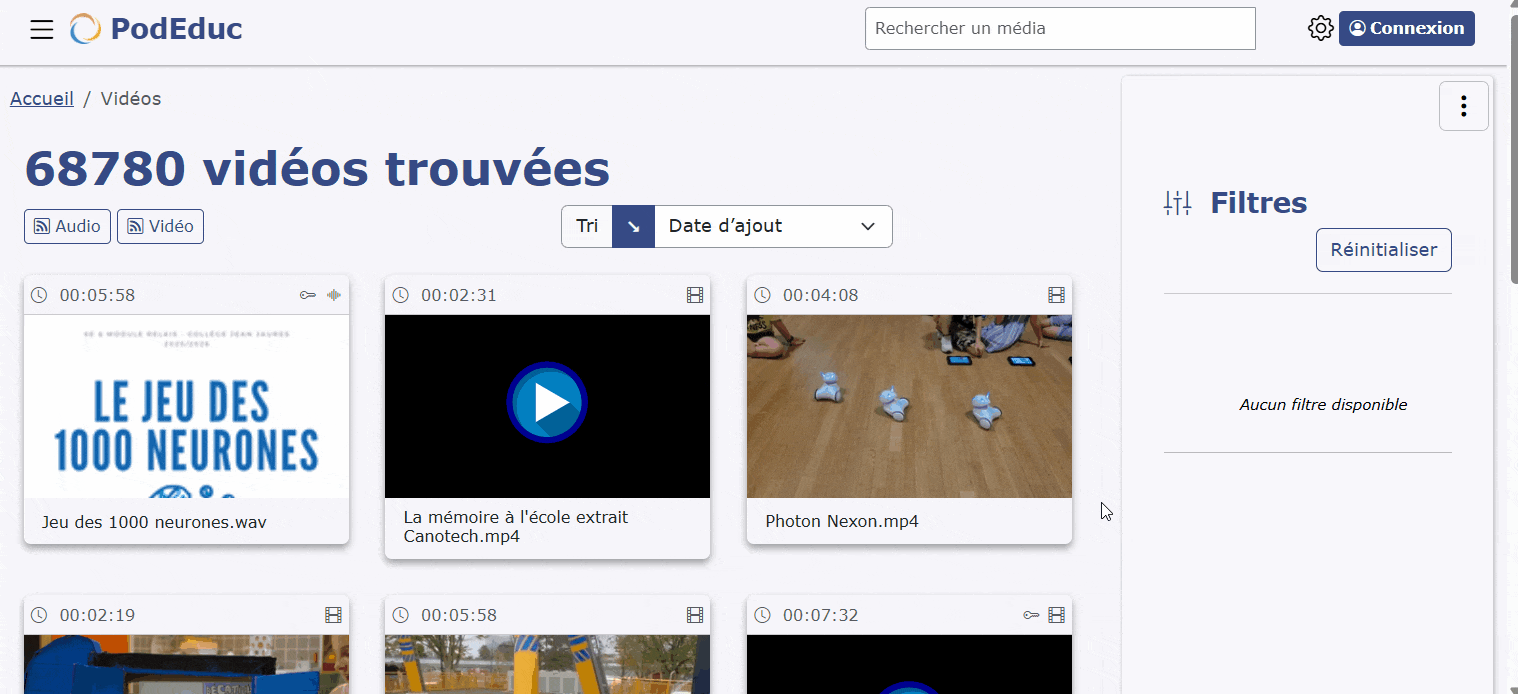Click the Photon Nexon.mp4 title
Viewport: 1518px width, 694px height.
842,522
